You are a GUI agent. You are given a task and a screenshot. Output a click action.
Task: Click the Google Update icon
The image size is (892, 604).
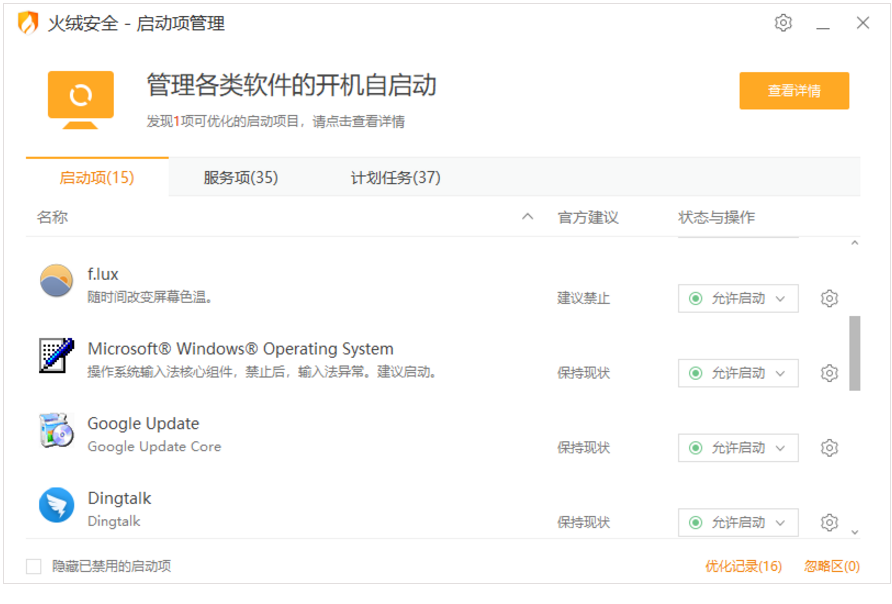(57, 430)
